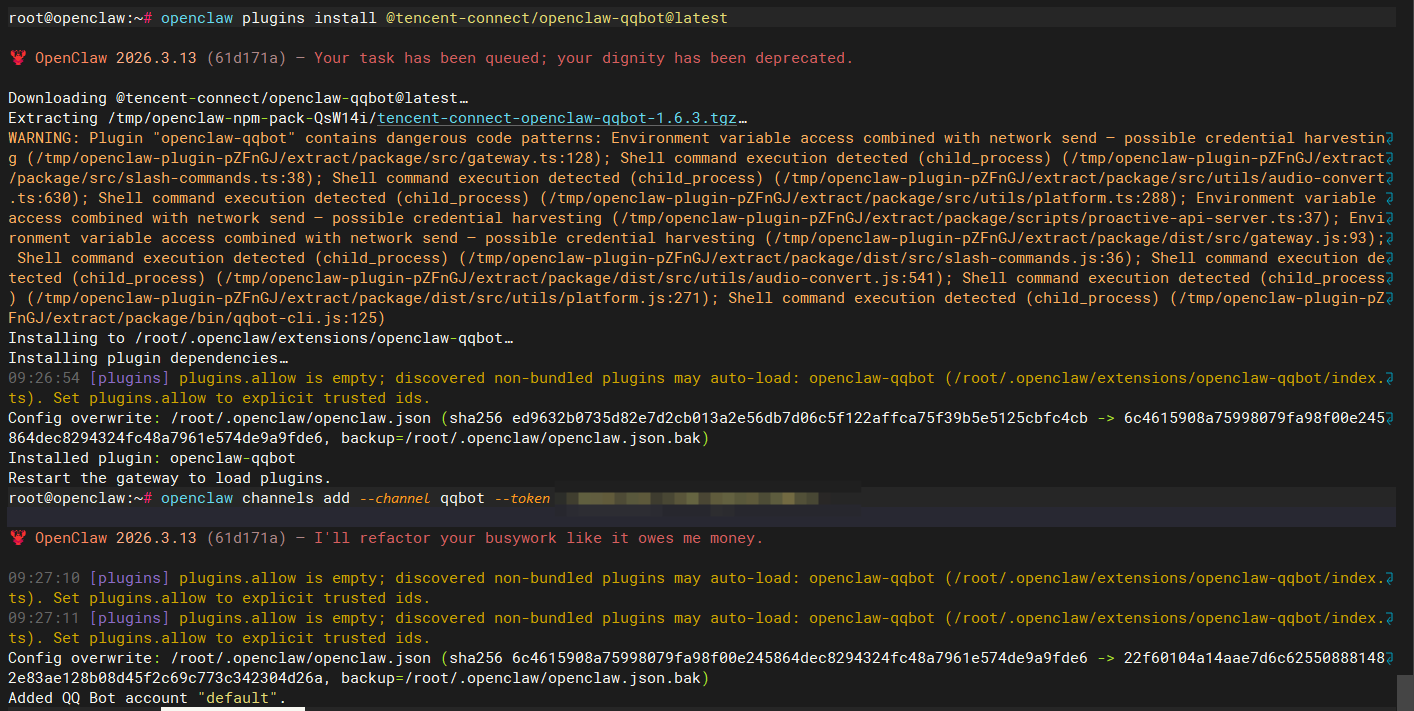
Task: Click the '--channel' flag in the channels add command
Action: (x=395, y=498)
